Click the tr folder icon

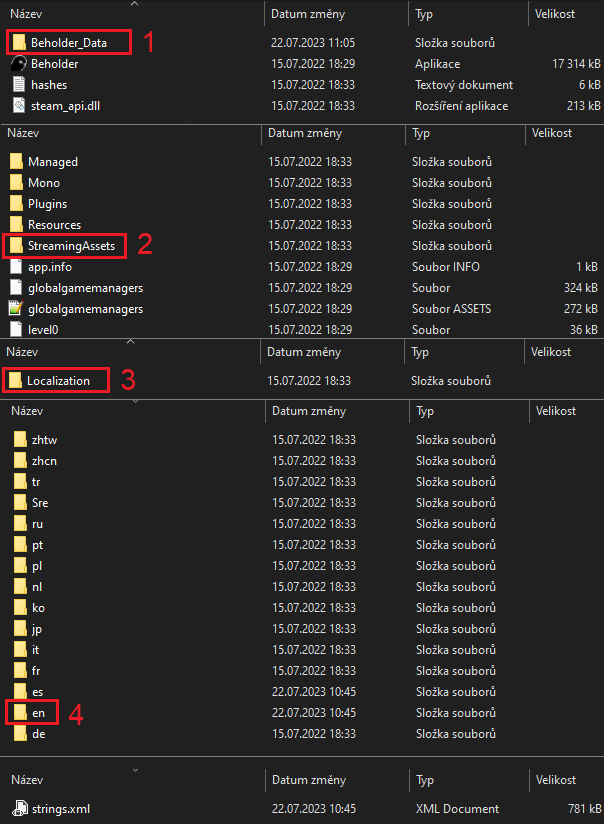[x=20, y=481]
